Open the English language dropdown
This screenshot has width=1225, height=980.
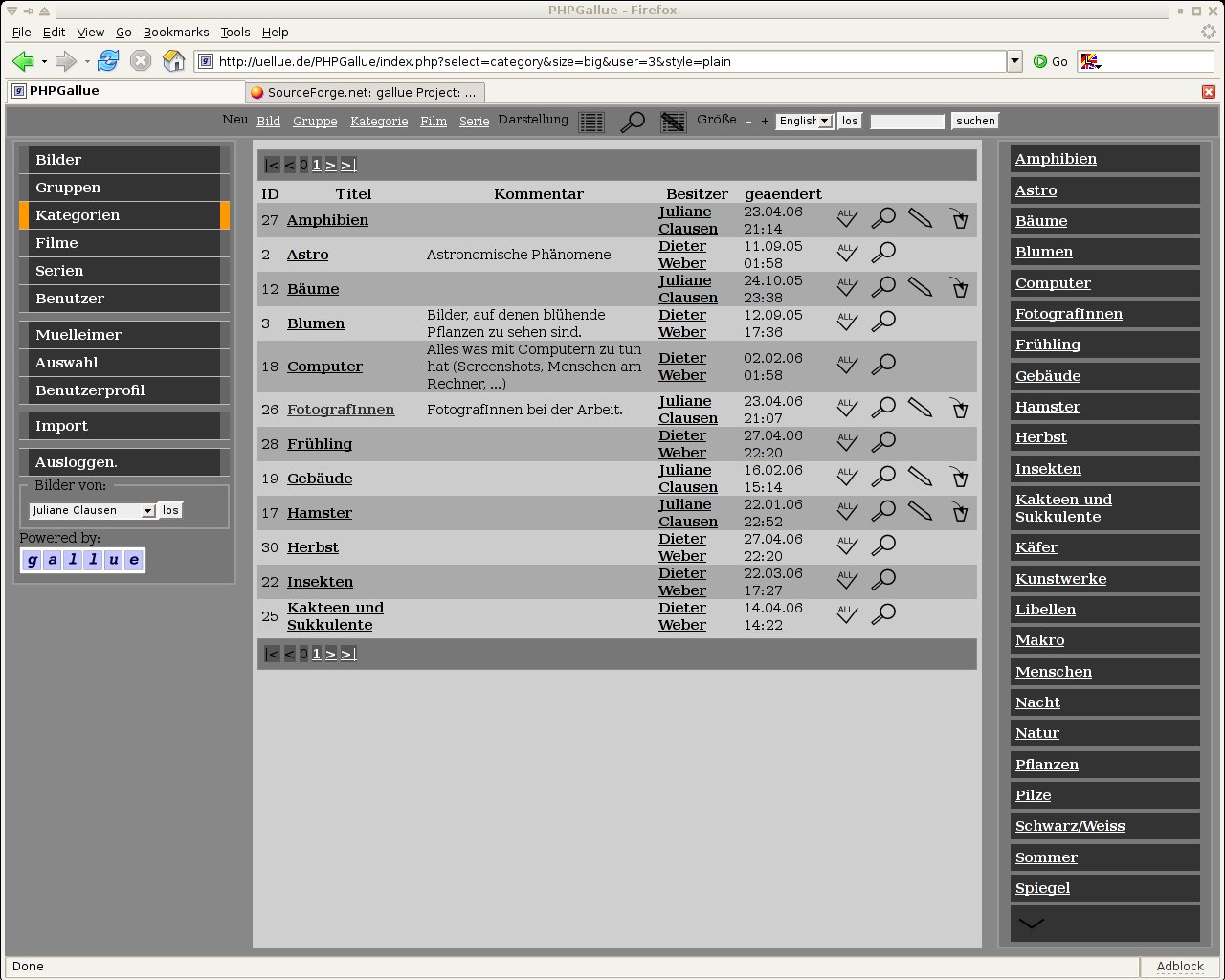tap(804, 121)
